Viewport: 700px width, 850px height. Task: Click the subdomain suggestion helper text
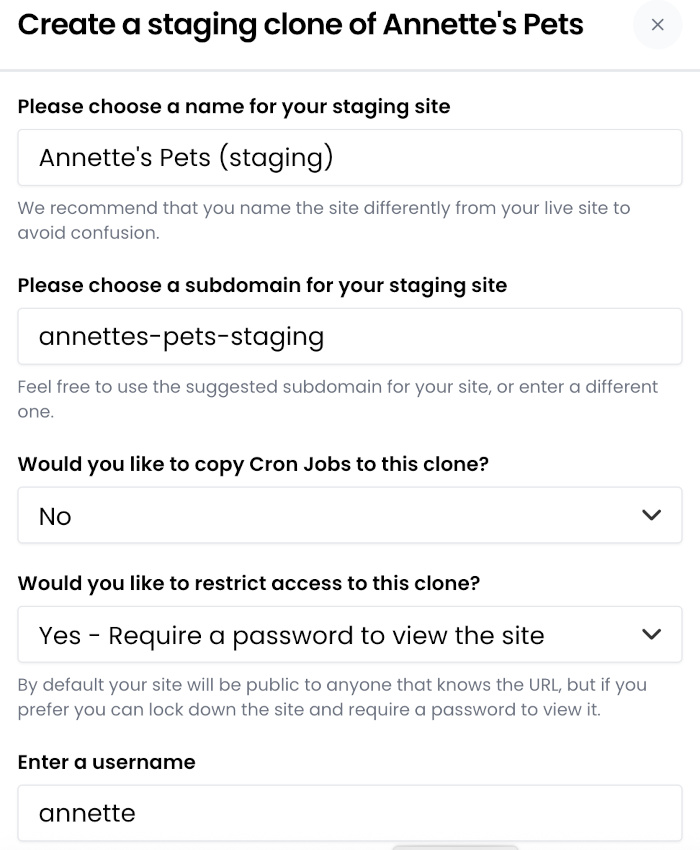tap(338, 397)
